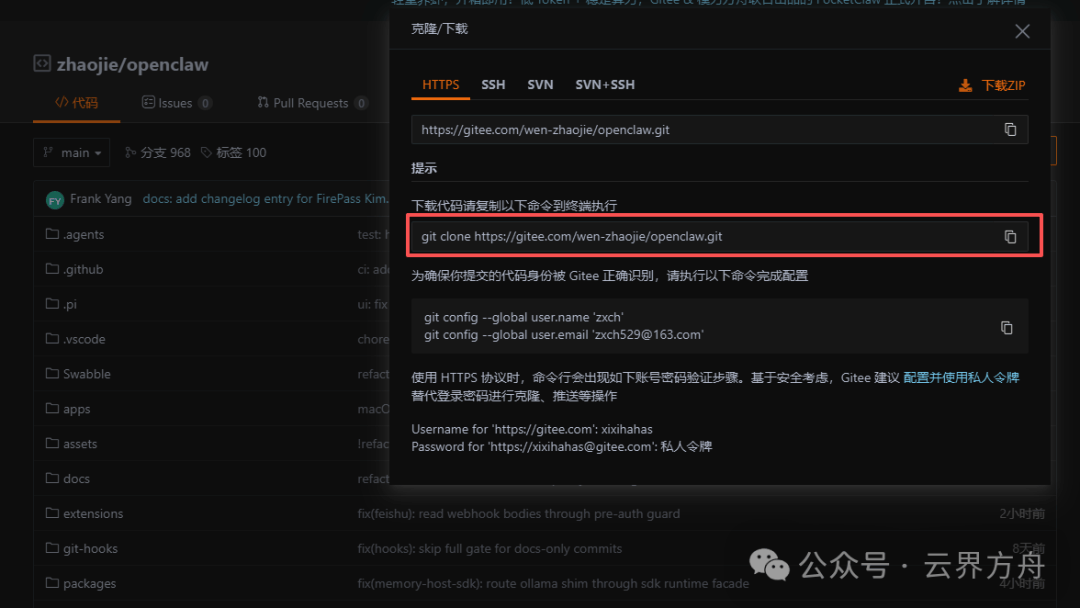1080x608 pixels.
Task: Open the .agents folder
Action: point(83,235)
